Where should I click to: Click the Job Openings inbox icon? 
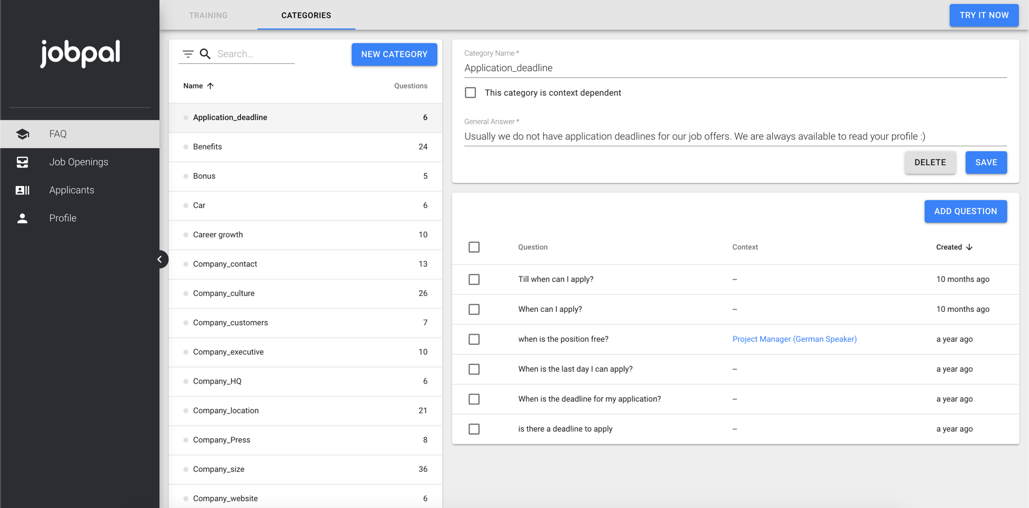22,162
